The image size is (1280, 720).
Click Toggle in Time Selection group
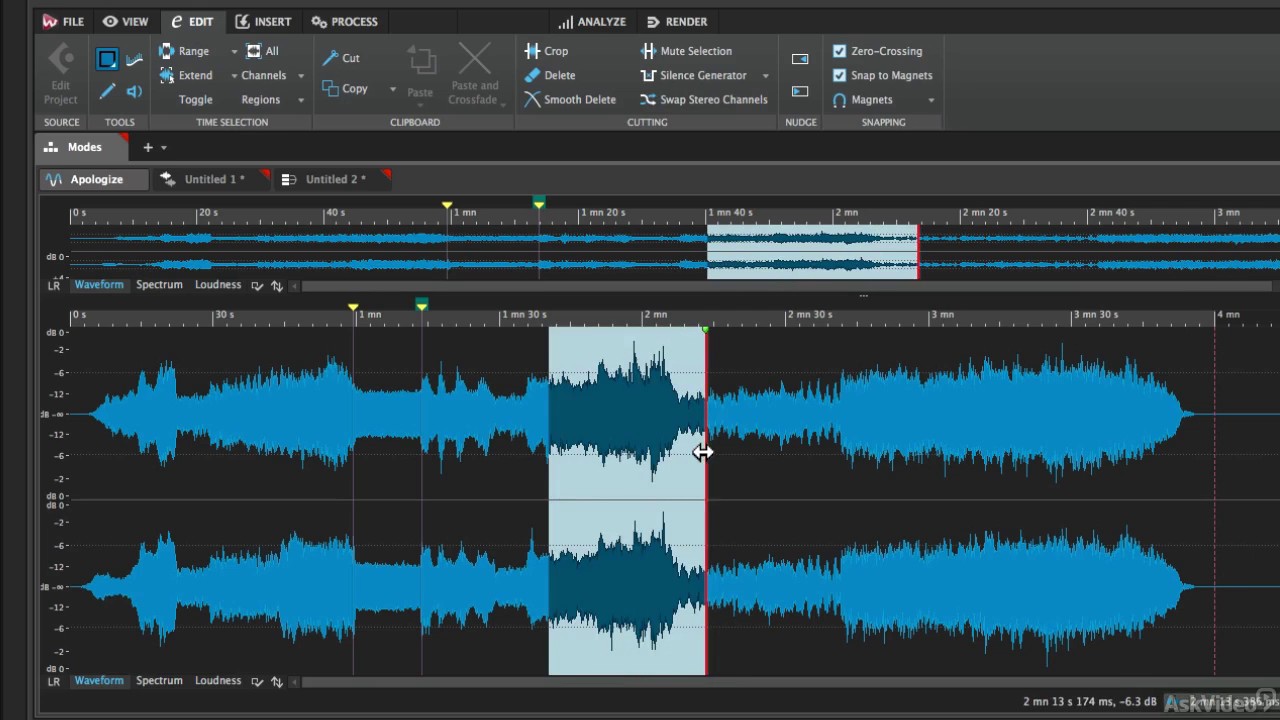[196, 99]
